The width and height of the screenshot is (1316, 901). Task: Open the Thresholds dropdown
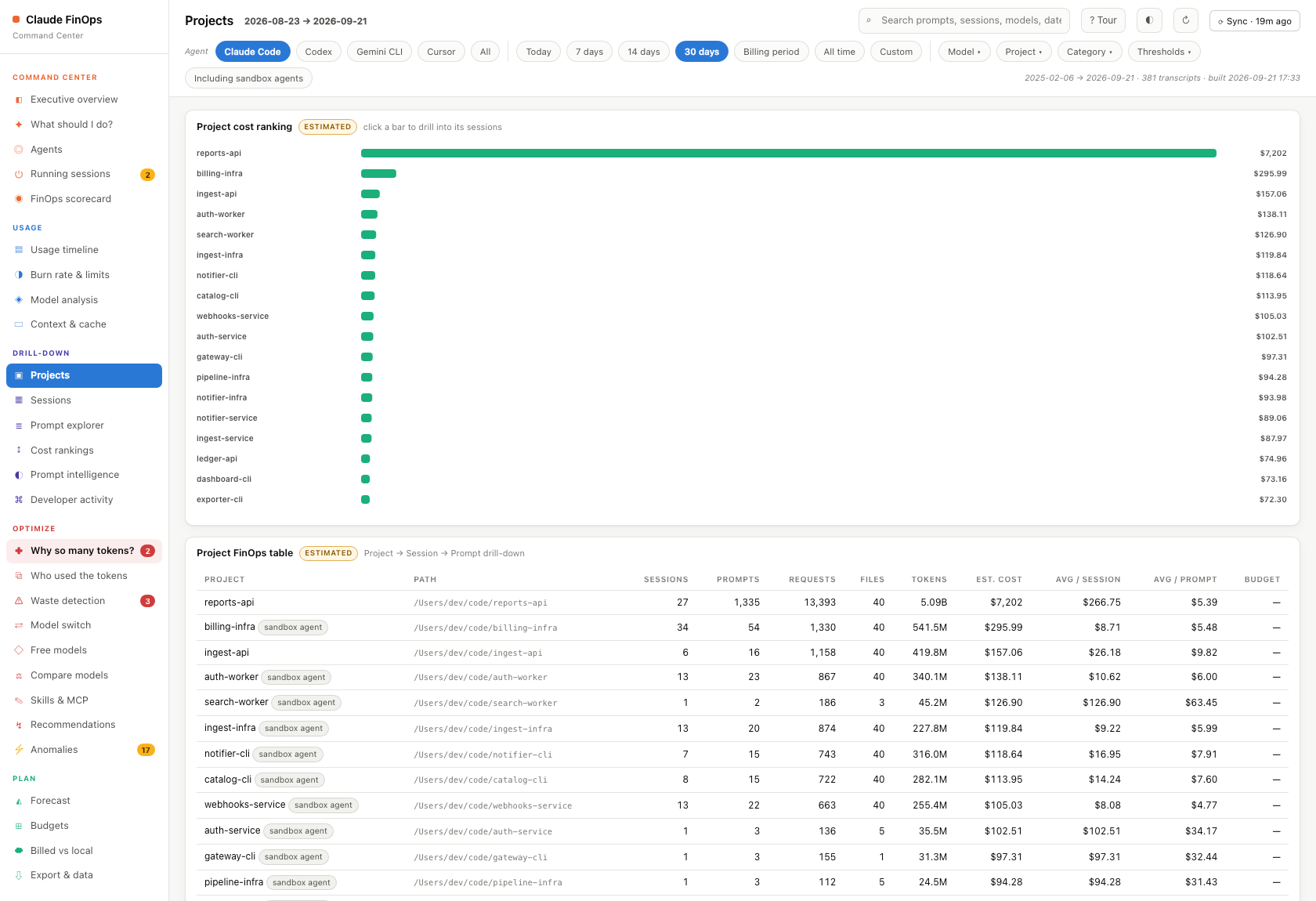point(1164,52)
